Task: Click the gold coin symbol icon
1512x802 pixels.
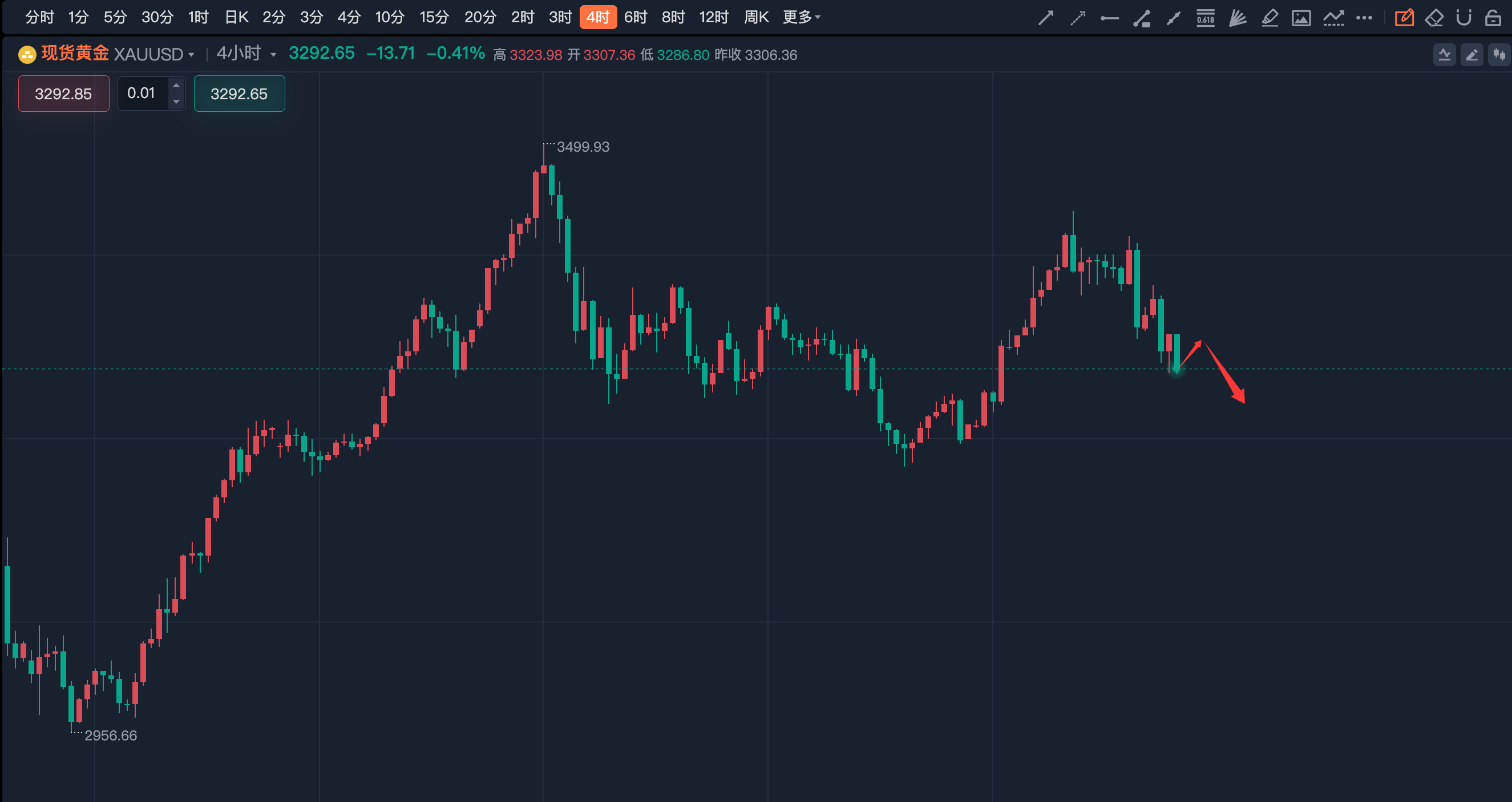Action: 27,55
